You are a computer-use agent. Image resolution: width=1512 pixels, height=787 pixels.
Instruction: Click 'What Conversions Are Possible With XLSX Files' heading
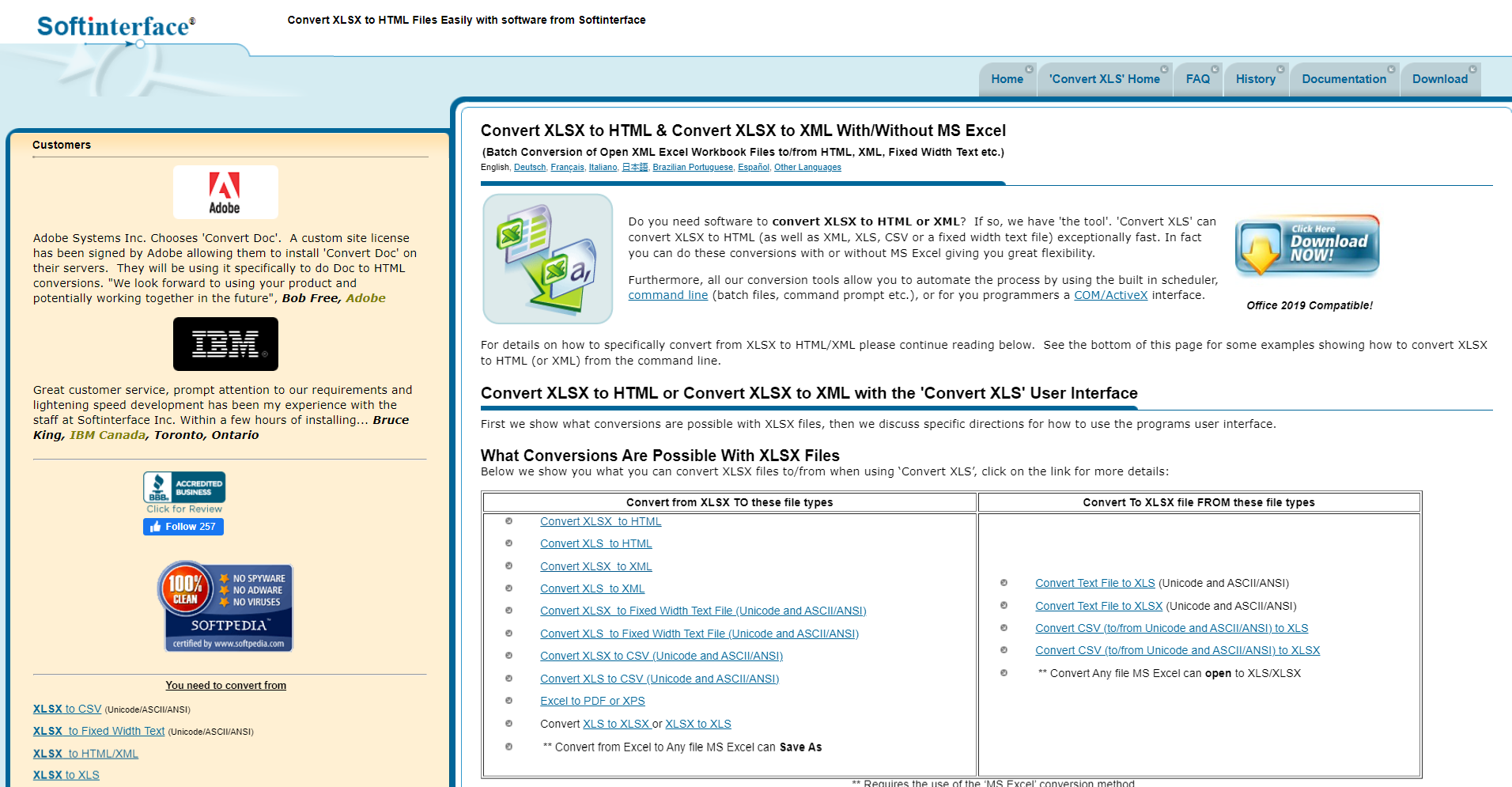pyautogui.click(x=660, y=456)
